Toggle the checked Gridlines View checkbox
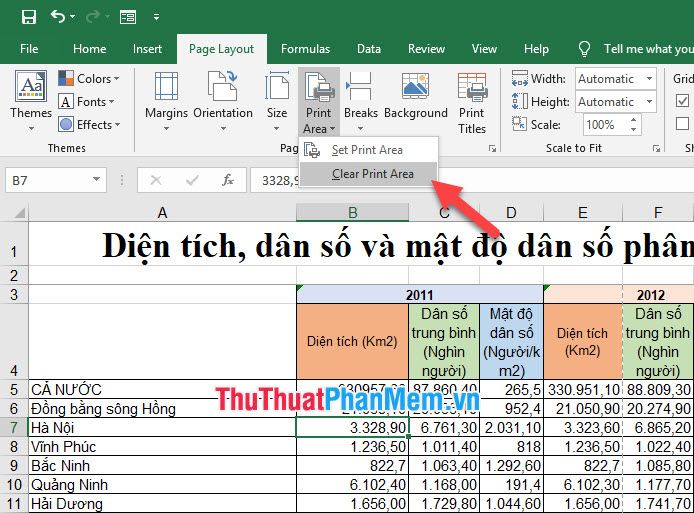The height and width of the screenshot is (513, 694). [x=683, y=100]
